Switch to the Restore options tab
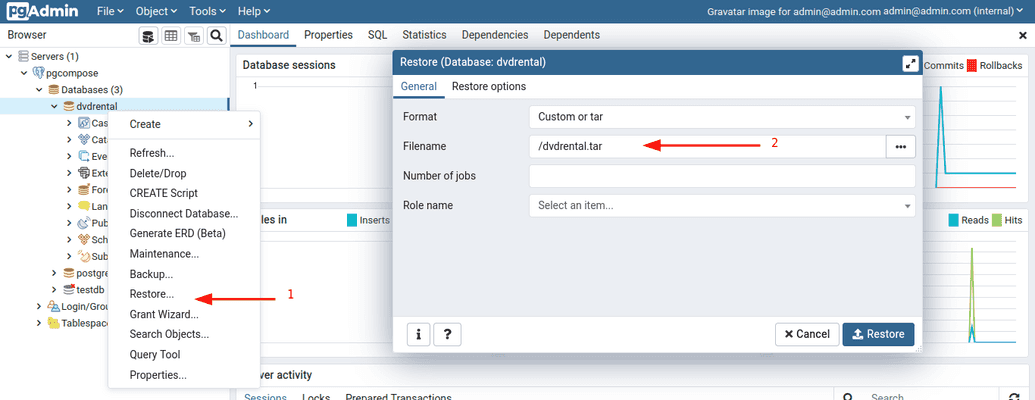Image resolution: width=1035 pixels, height=400 pixels. [488, 86]
